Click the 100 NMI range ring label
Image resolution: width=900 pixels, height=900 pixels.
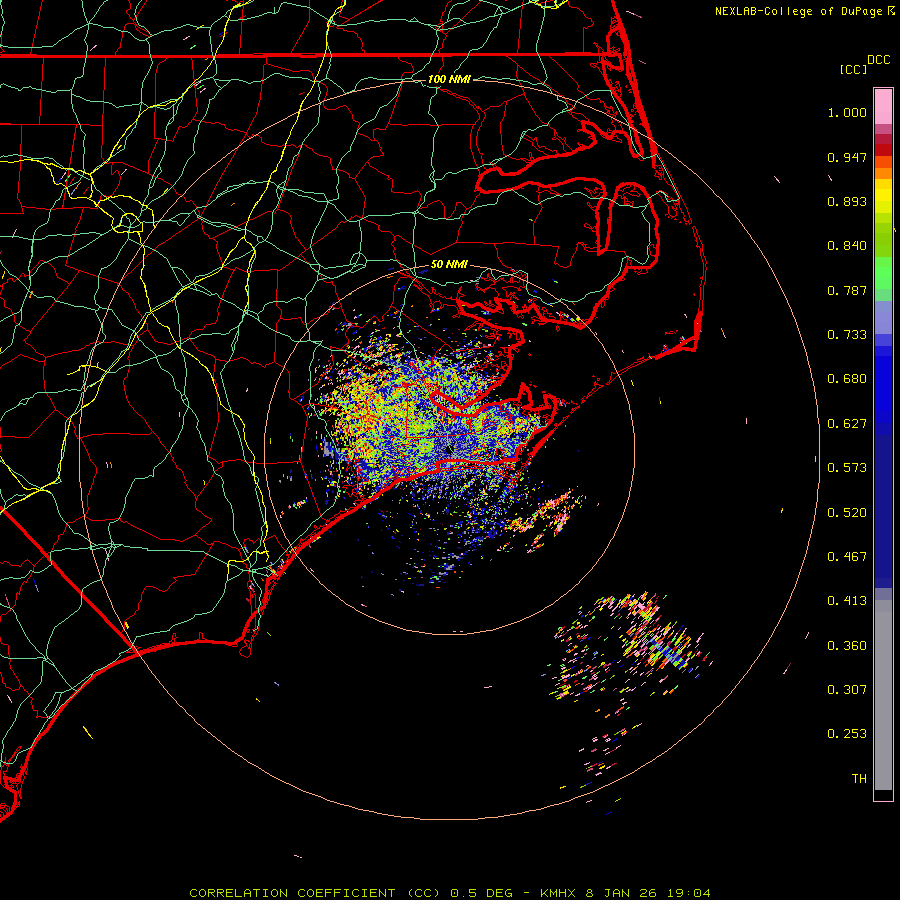click(x=449, y=79)
